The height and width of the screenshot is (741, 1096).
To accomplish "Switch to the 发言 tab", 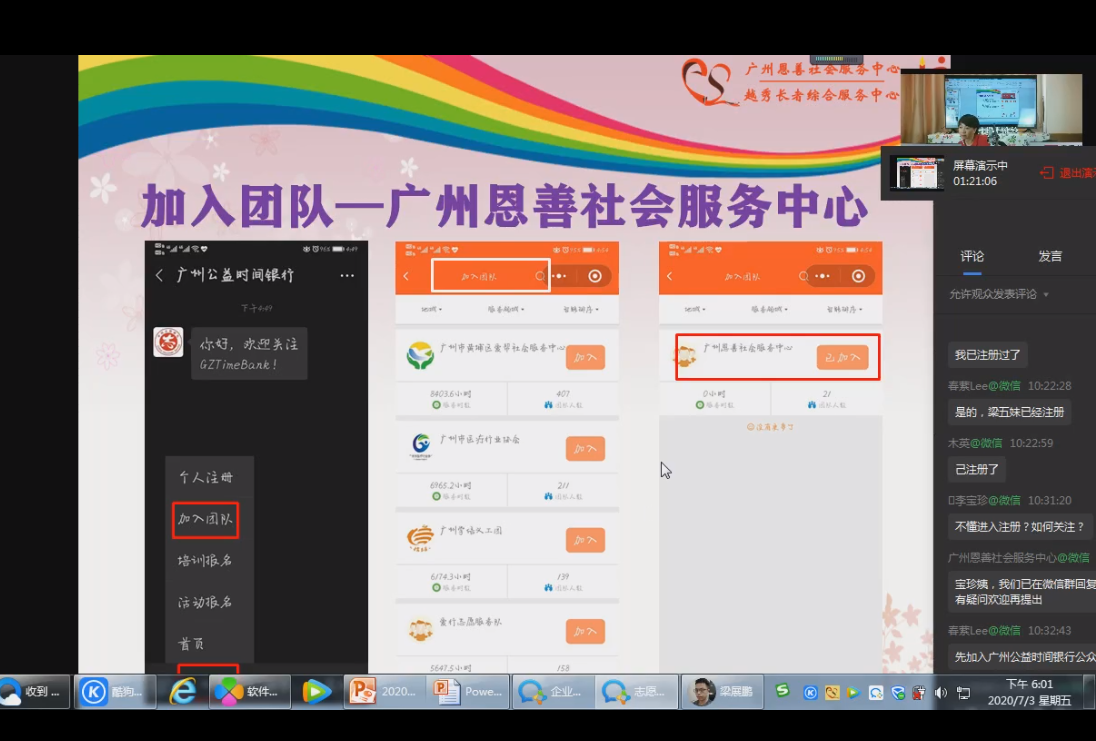I will [x=1050, y=257].
